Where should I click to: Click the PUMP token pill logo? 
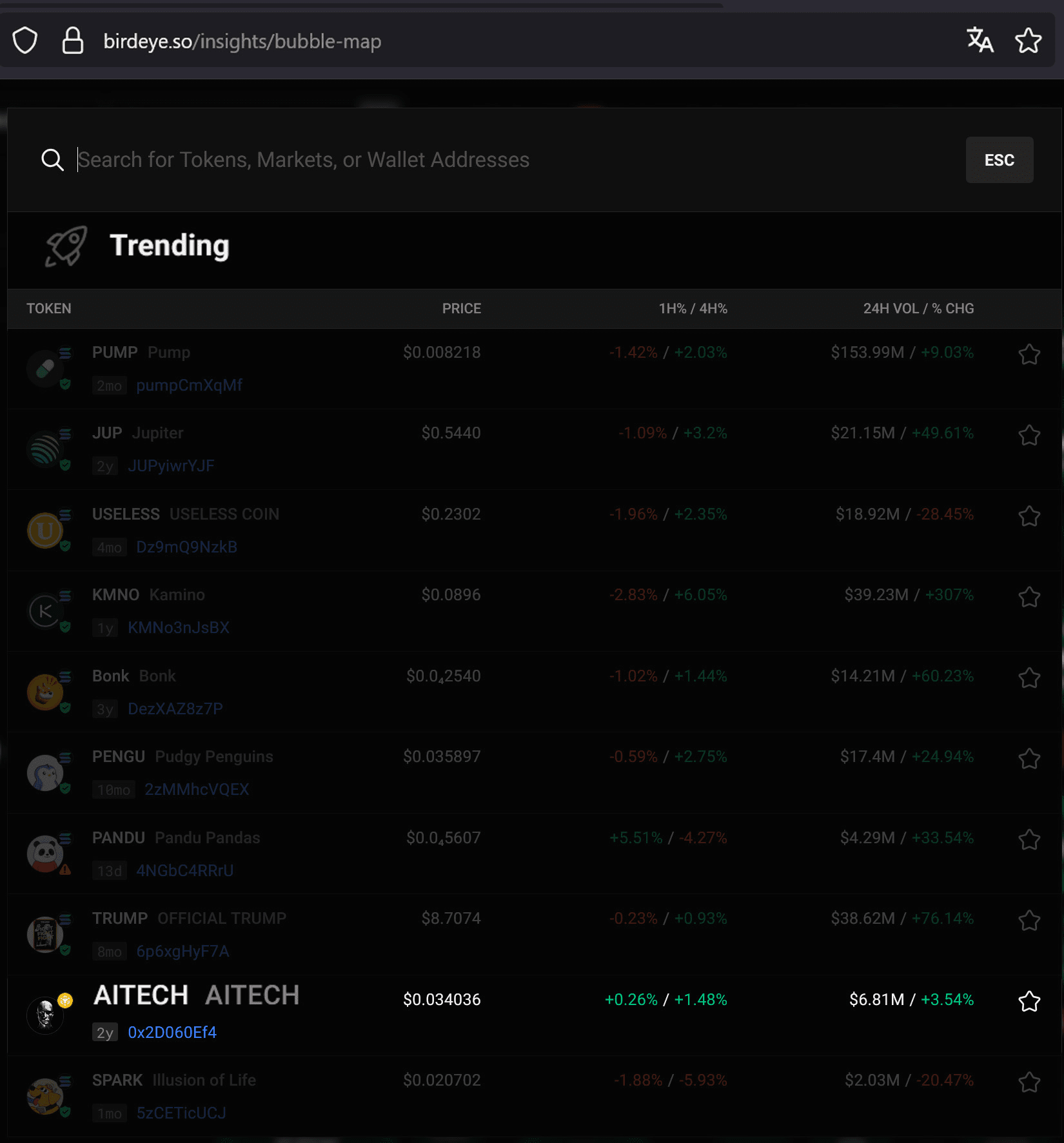[45, 369]
